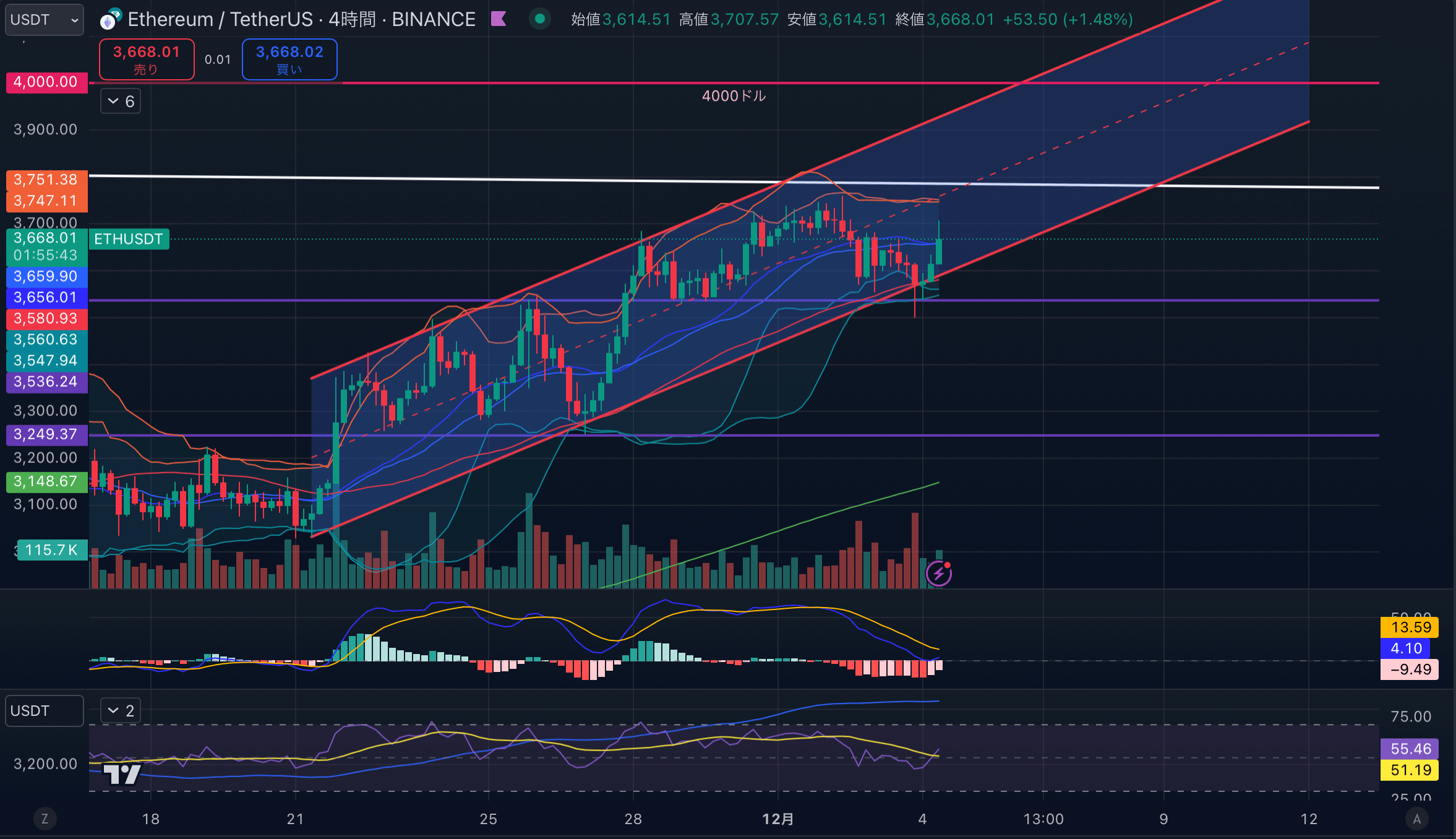Click the 3,560.63 teal price label

pos(46,340)
